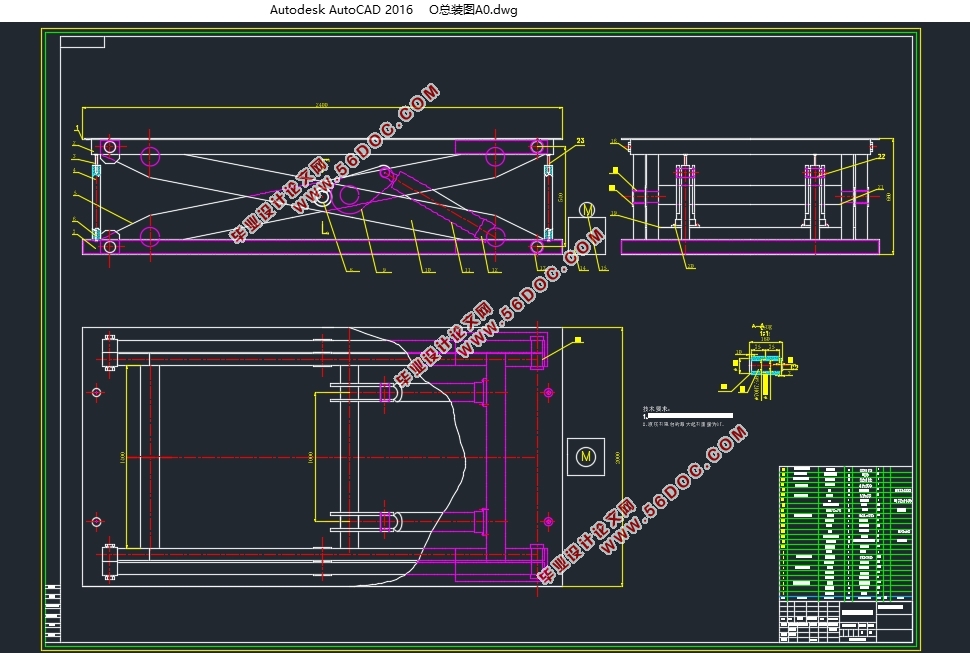Select the lower-right magenta mounting hole in plan view
This screenshot has width=970, height=653.
click(548, 521)
